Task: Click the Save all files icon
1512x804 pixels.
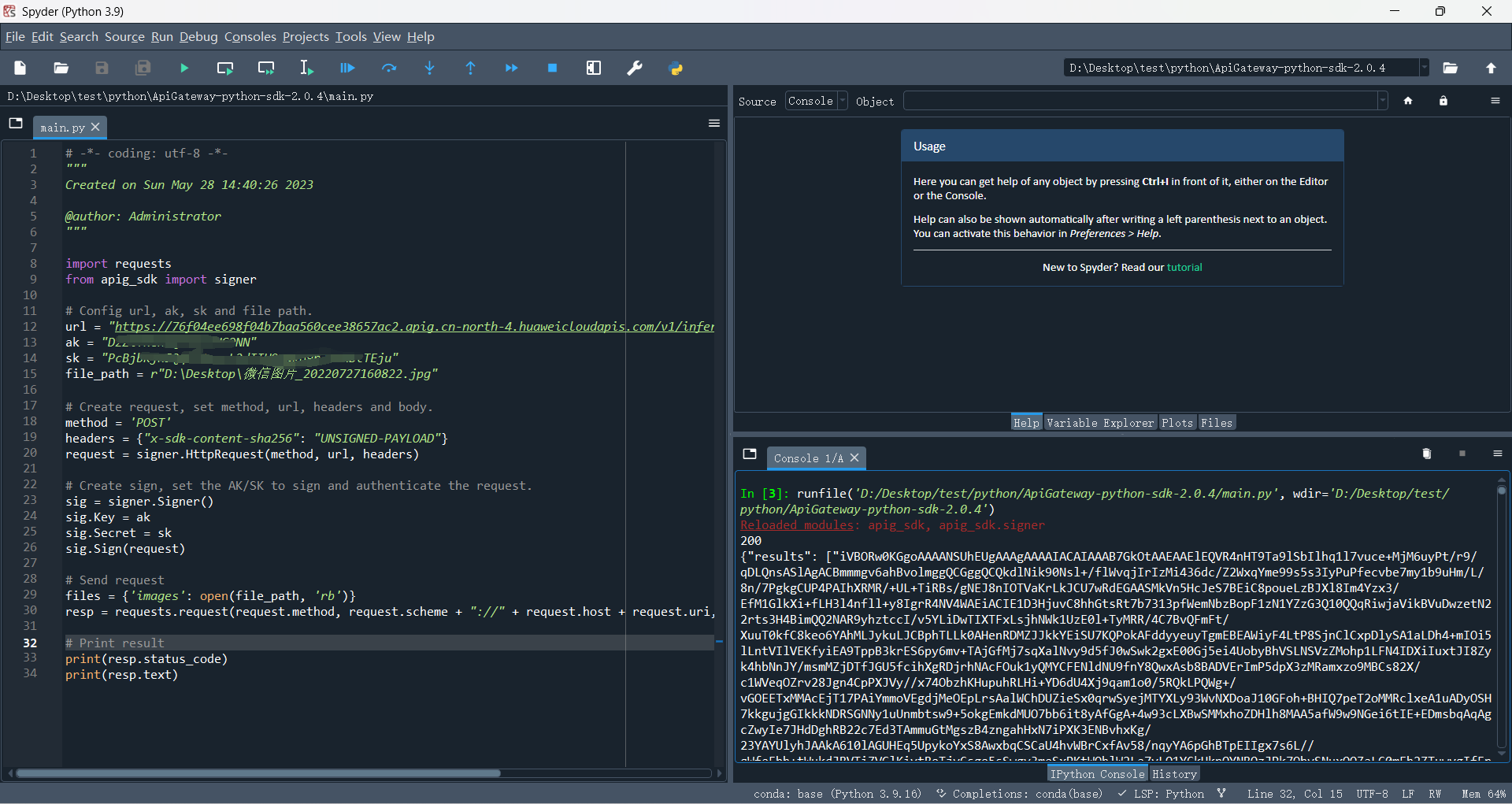Action: coord(143,69)
